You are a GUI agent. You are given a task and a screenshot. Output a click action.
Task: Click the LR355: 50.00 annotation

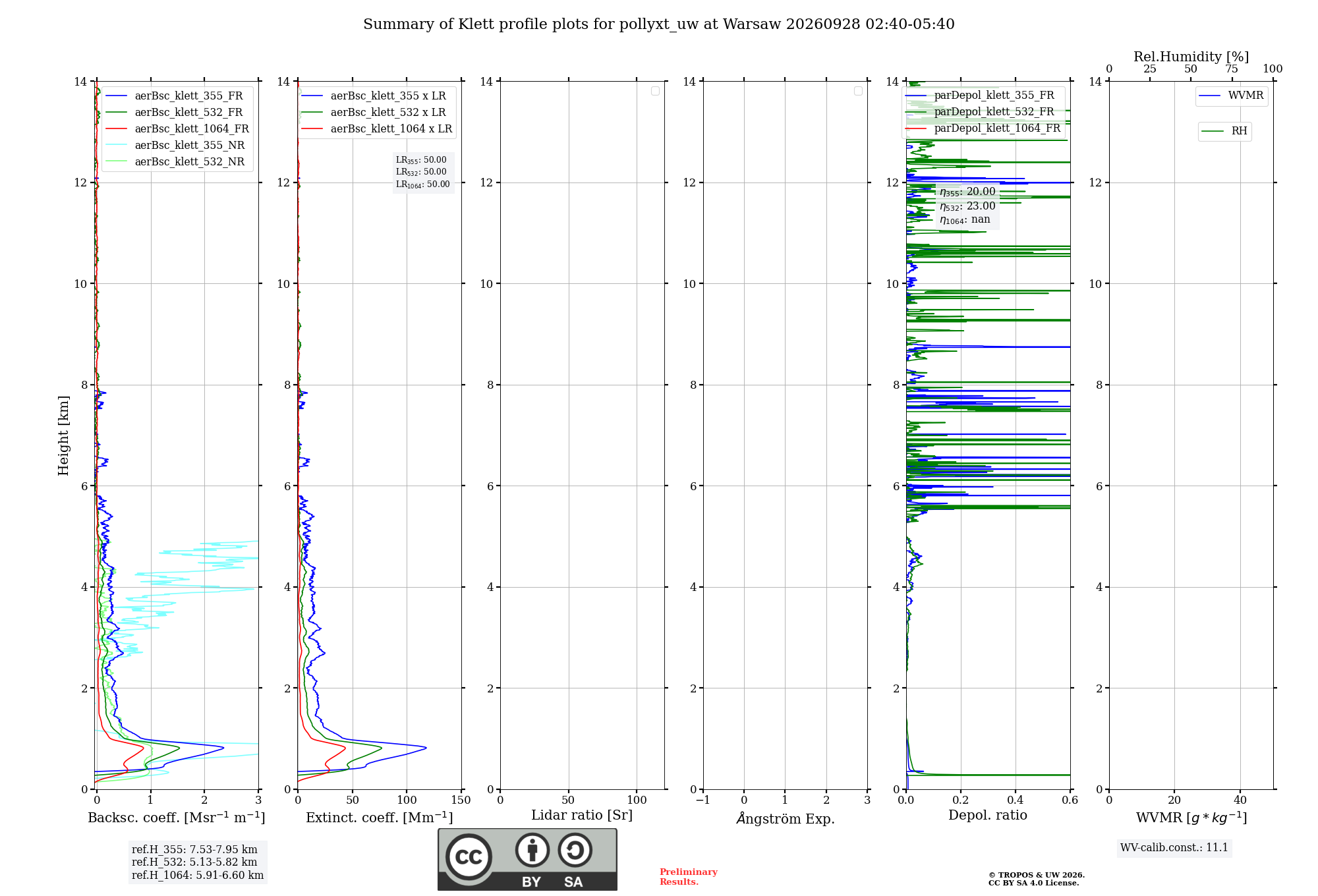(421, 160)
